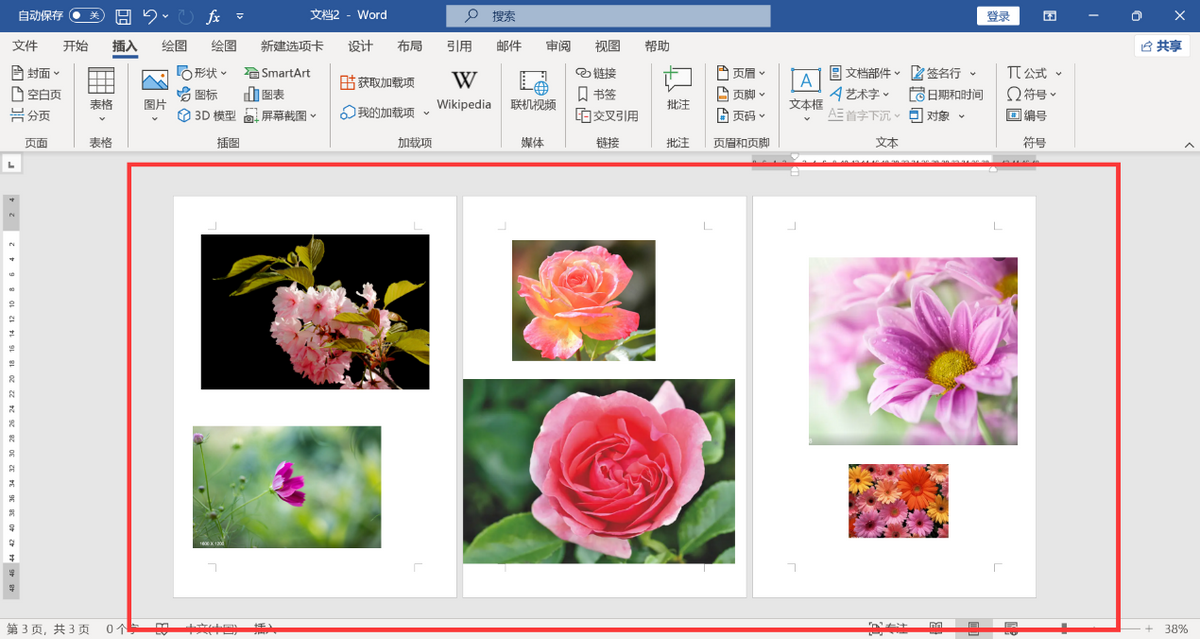Toggle the 自动保存 autosave switch
The height and width of the screenshot is (639, 1200).
(x=86, y=16)
